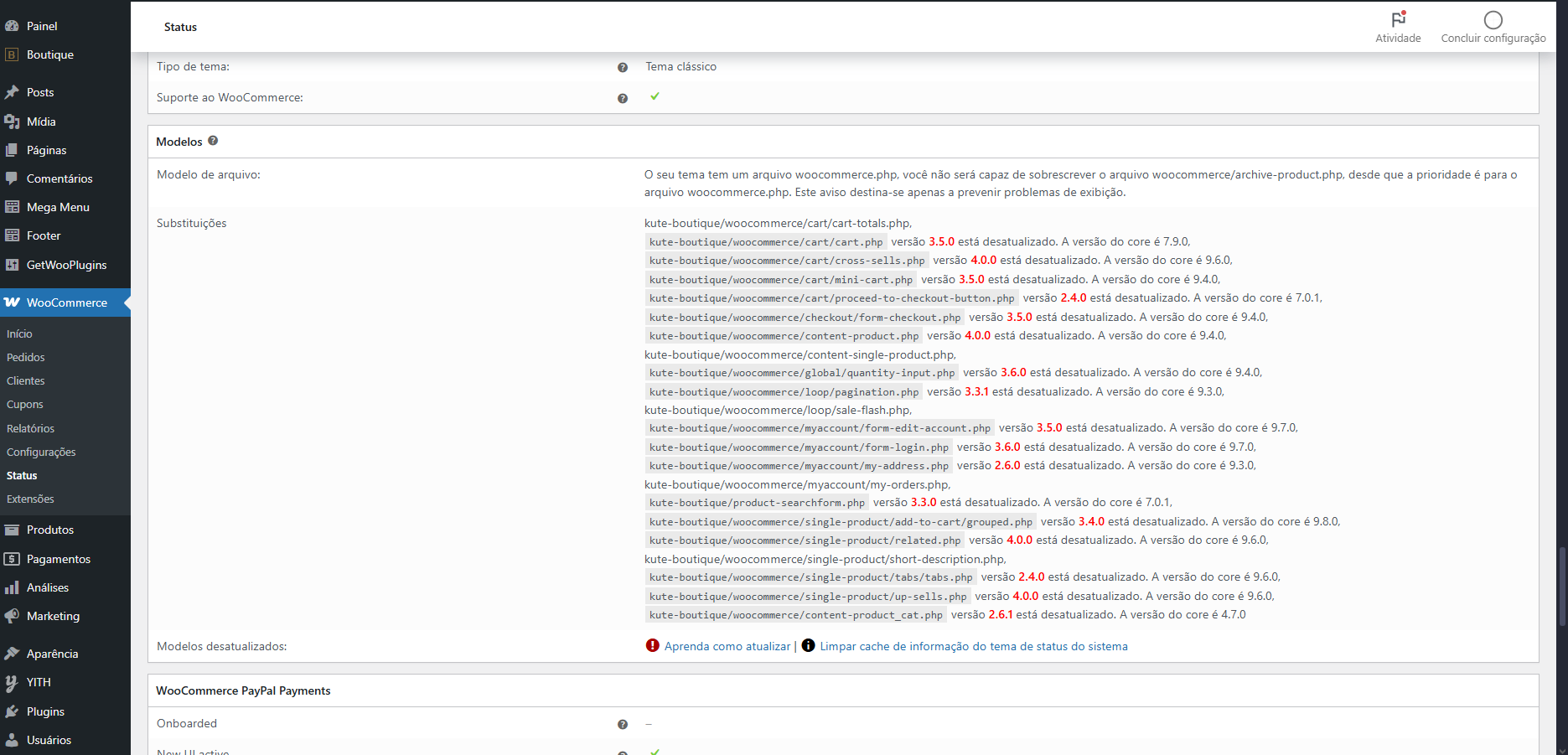Open the Mídia library icon
This screenshot has height=755, width=1568.
click(12, 122)
